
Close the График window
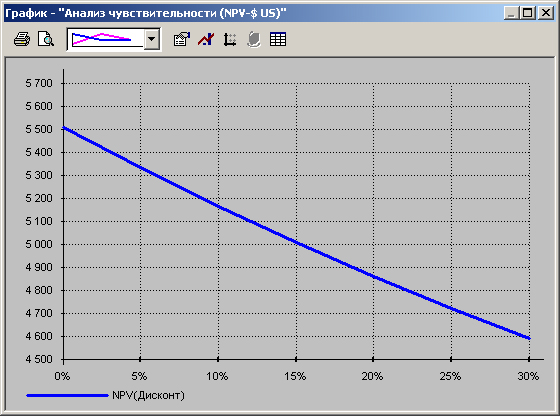click(546, 13)
